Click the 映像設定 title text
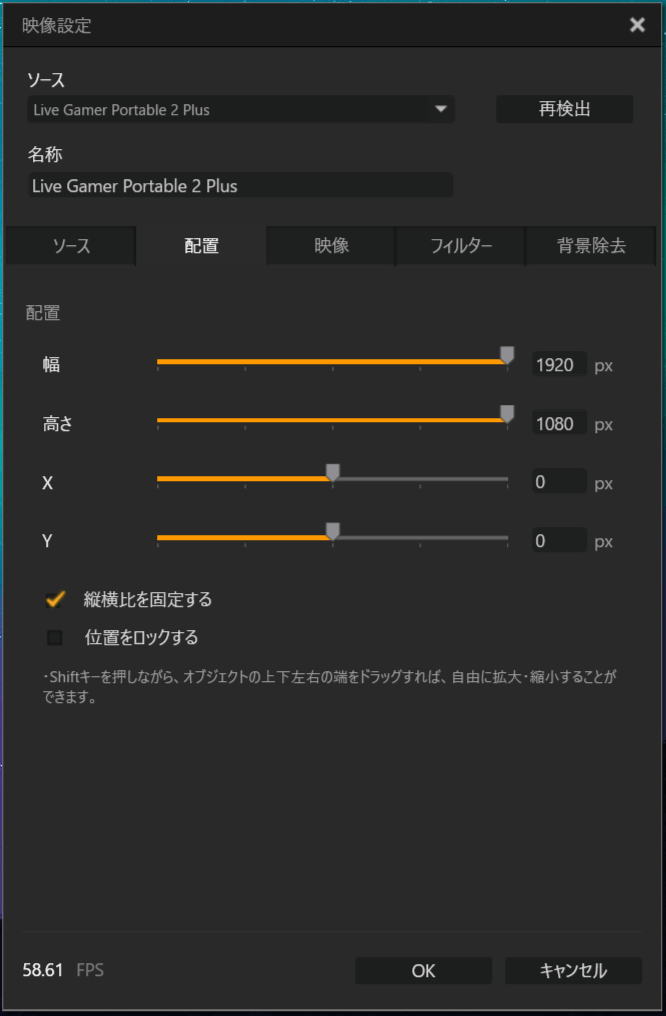The image size is (666, 1016). [x=57, y=26]
